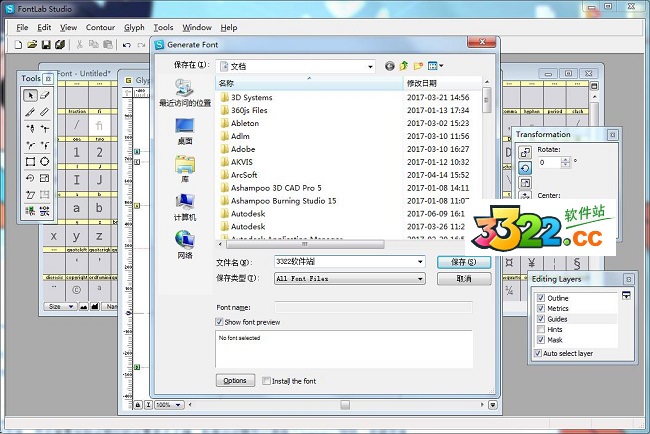
Task: Open the View menu
Action: 68,27
